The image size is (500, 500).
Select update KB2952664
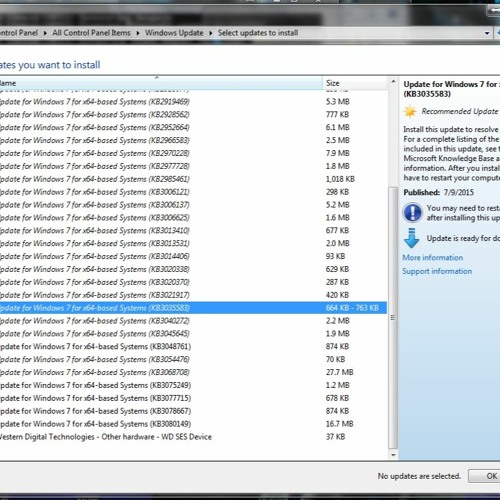[193, 127]
